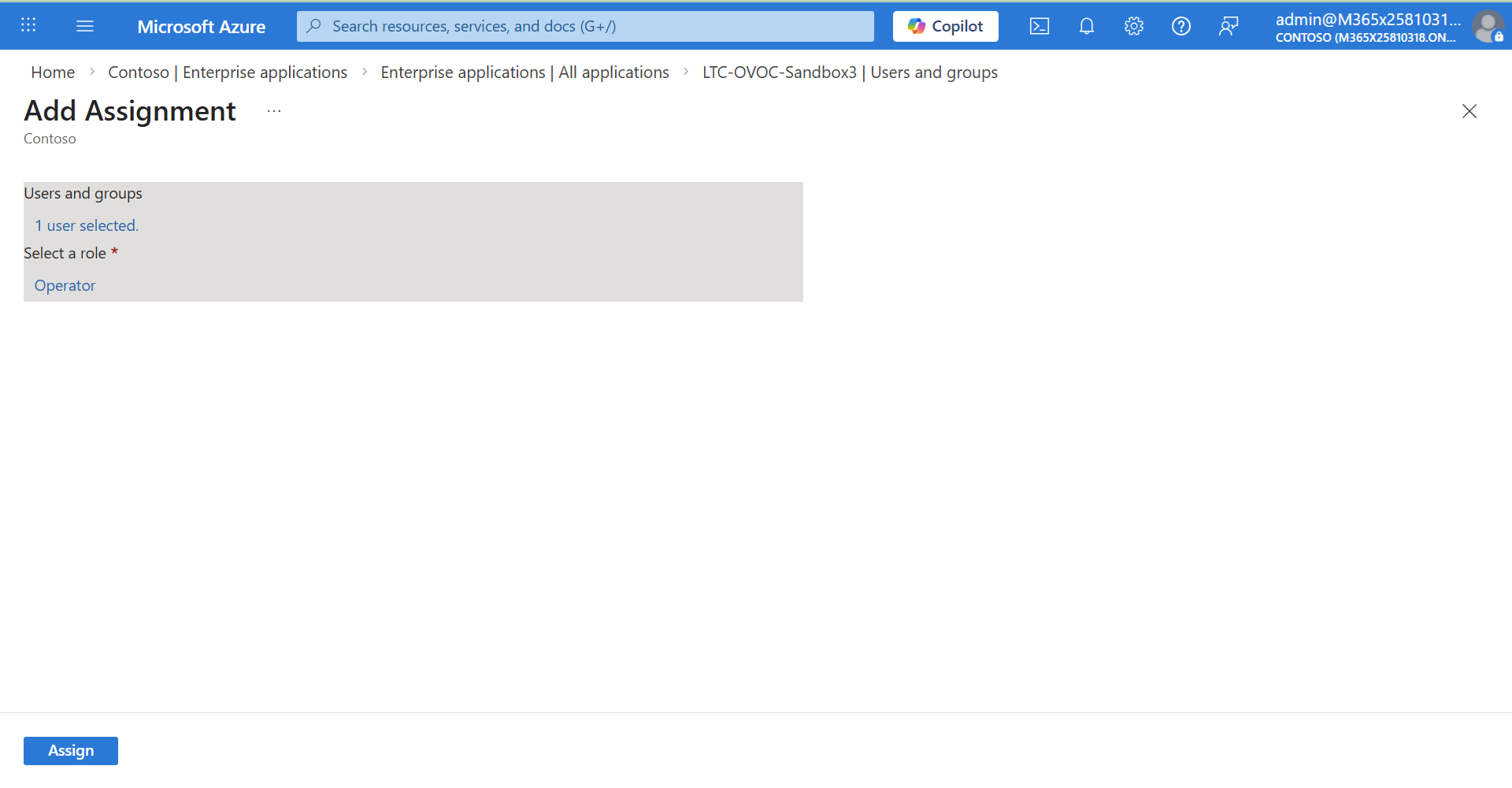Click the Assign button

[71, 750]
